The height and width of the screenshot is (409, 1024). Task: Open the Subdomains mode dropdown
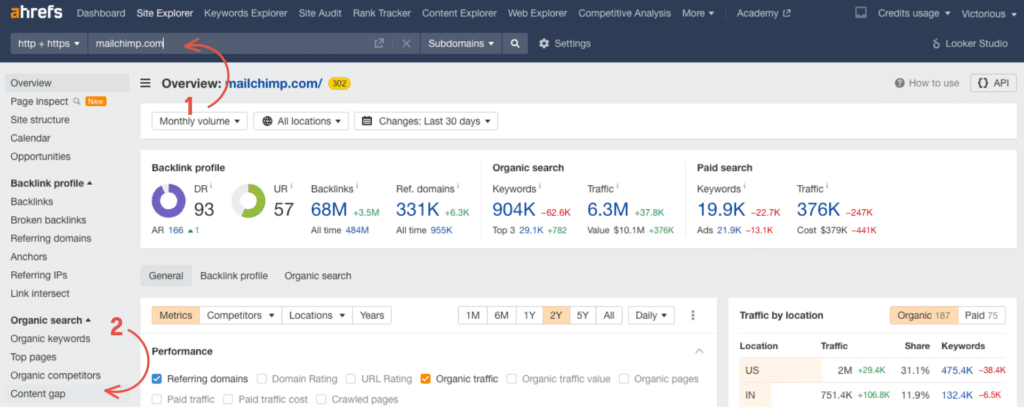click(461, 43)
